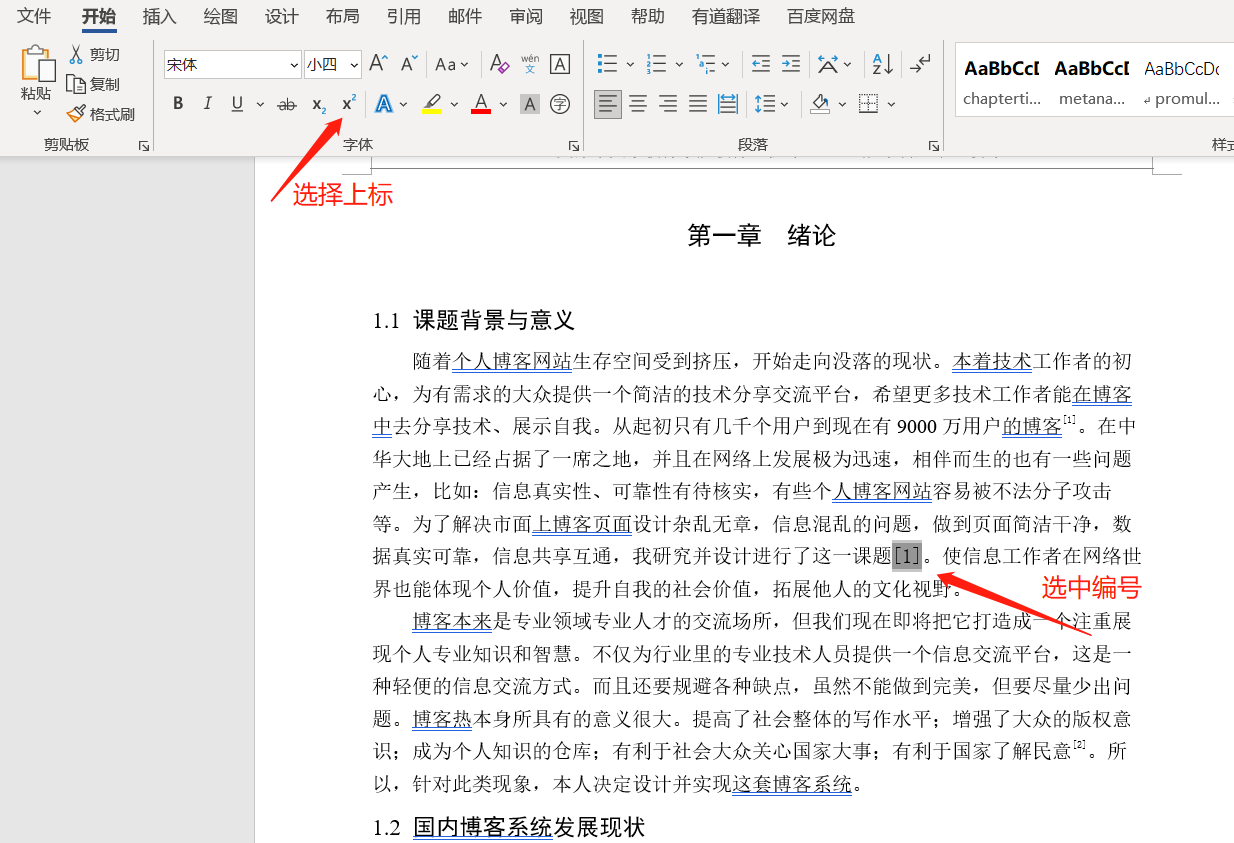The image size is (1234, 843).
Task: Open the font dialog launcher in 字体 group
Action: point(574,146)
